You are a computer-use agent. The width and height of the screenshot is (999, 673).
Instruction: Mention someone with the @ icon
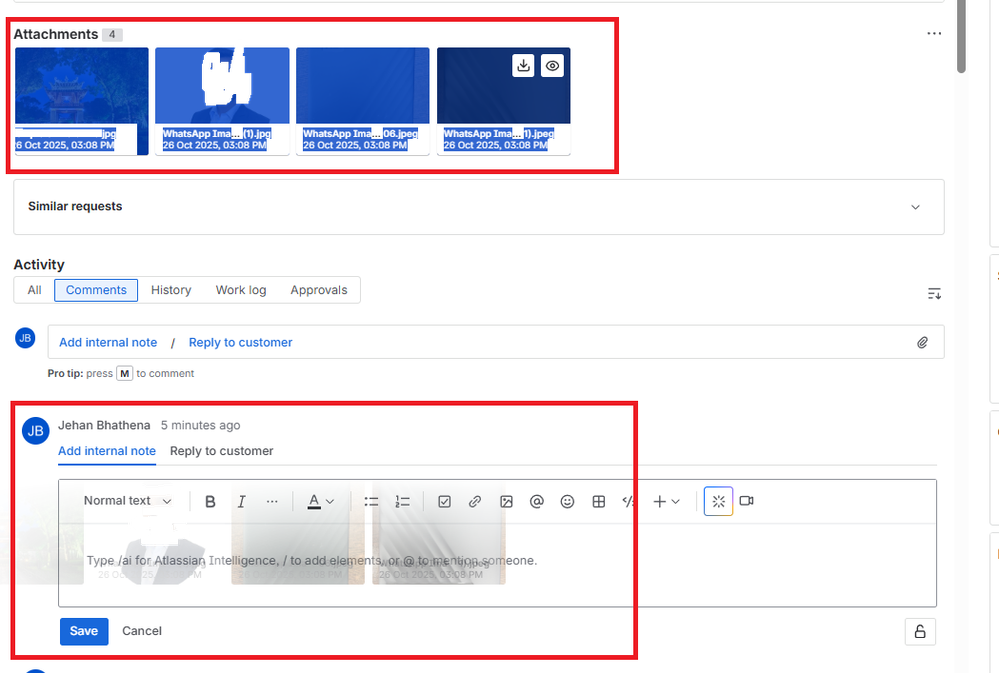coord(536,502)
